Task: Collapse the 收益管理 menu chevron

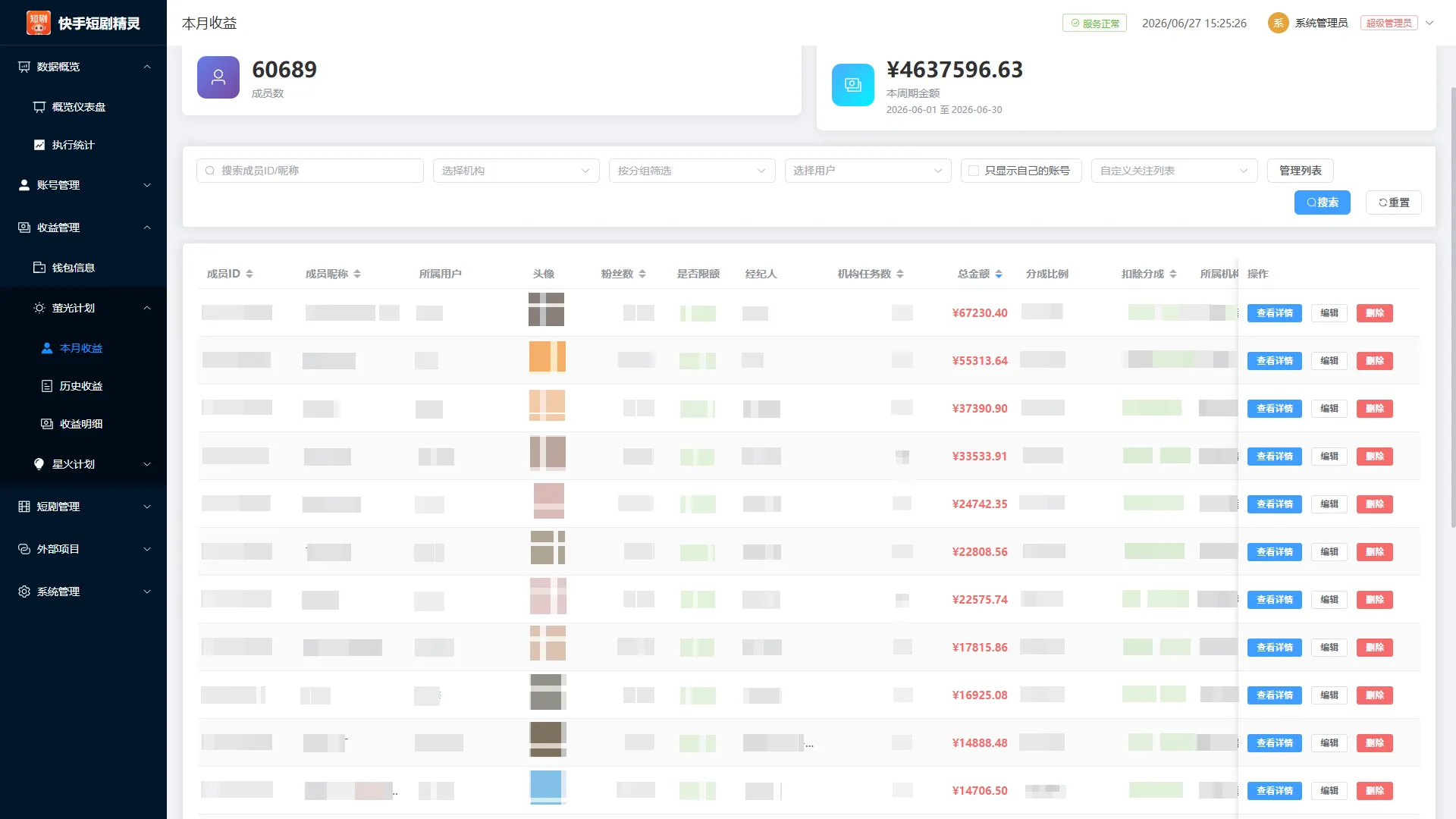Action: pyautogui.click(x=147, y=227)
